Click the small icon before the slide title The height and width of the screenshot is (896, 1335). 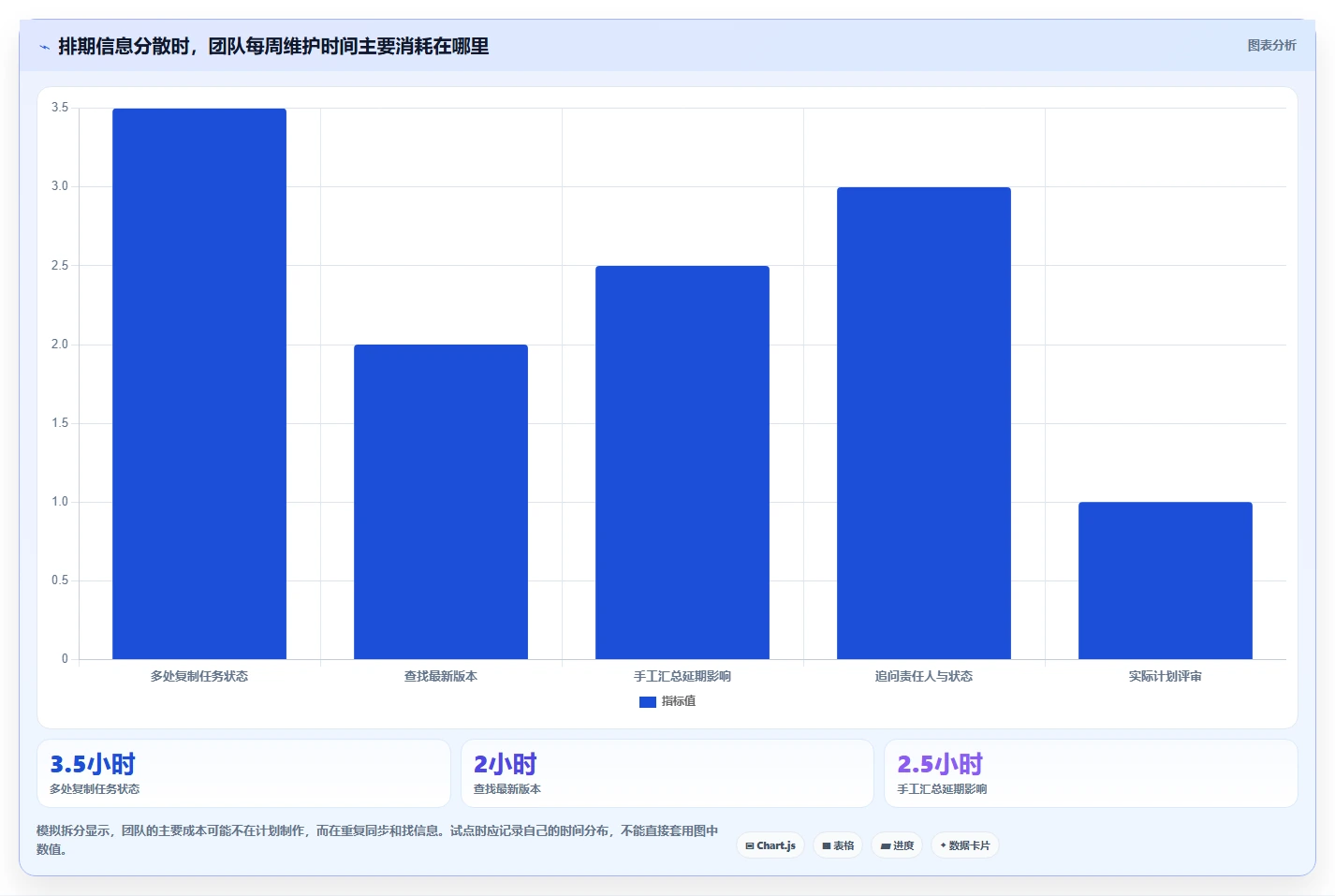tap(44, 47)
